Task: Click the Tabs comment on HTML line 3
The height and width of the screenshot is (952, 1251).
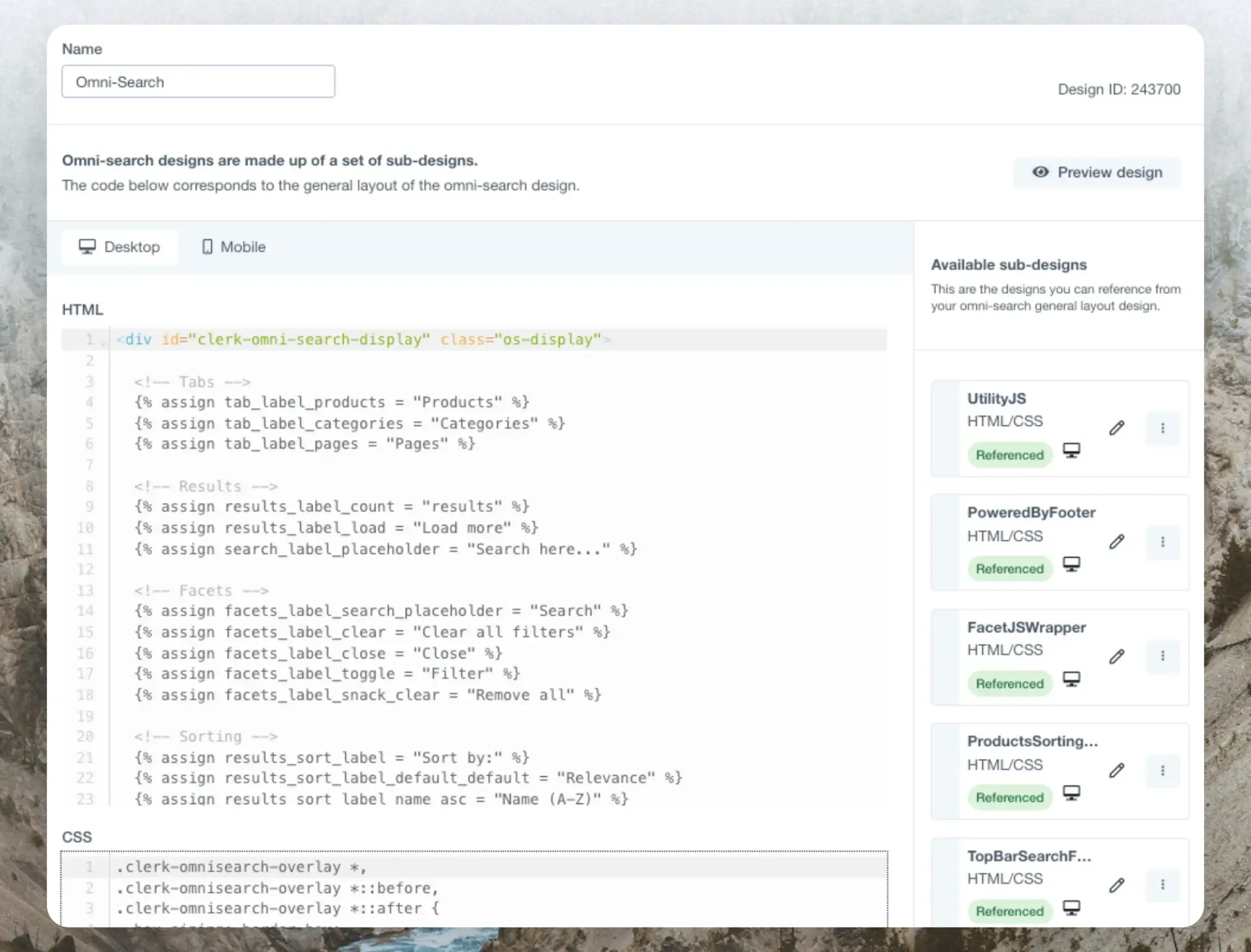Action: tap(192, 382)
